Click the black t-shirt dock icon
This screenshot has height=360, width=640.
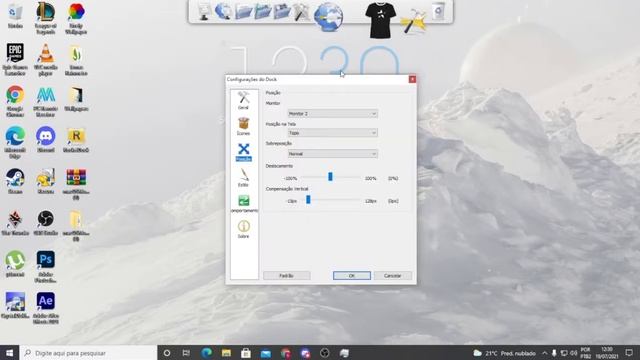380,20
